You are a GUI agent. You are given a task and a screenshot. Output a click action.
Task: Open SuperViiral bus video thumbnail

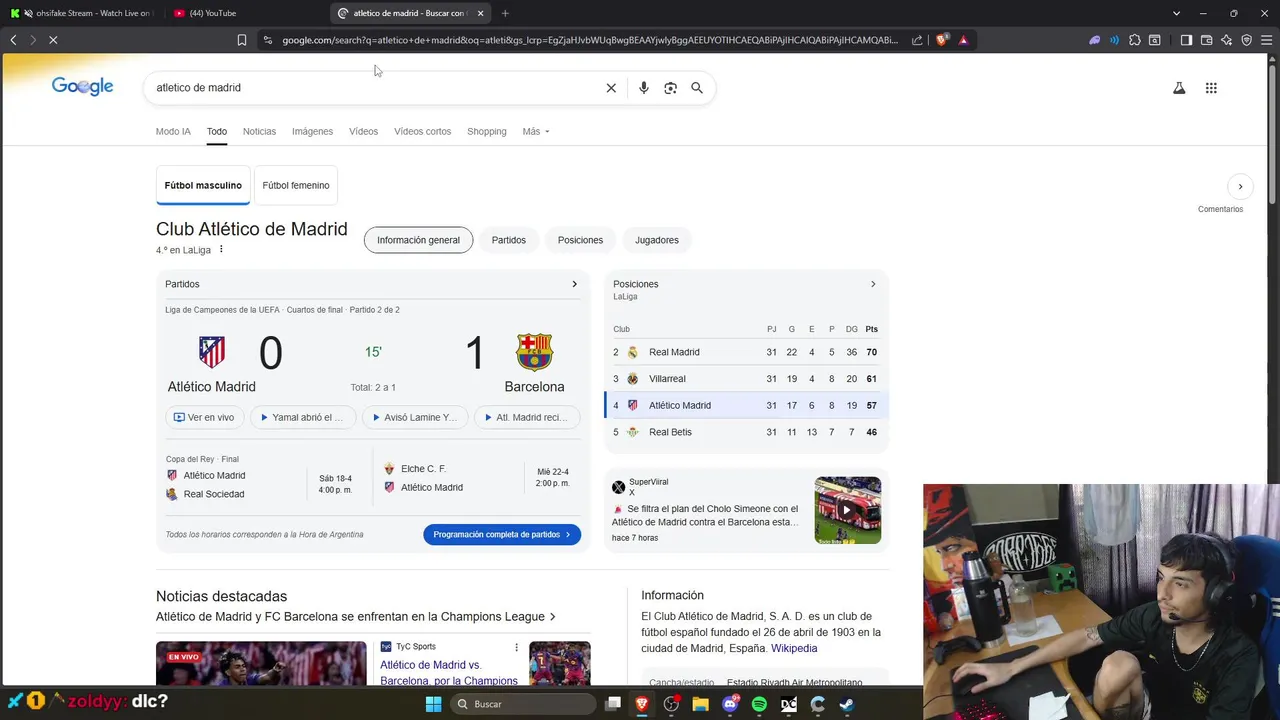click(x=848, y=510)
